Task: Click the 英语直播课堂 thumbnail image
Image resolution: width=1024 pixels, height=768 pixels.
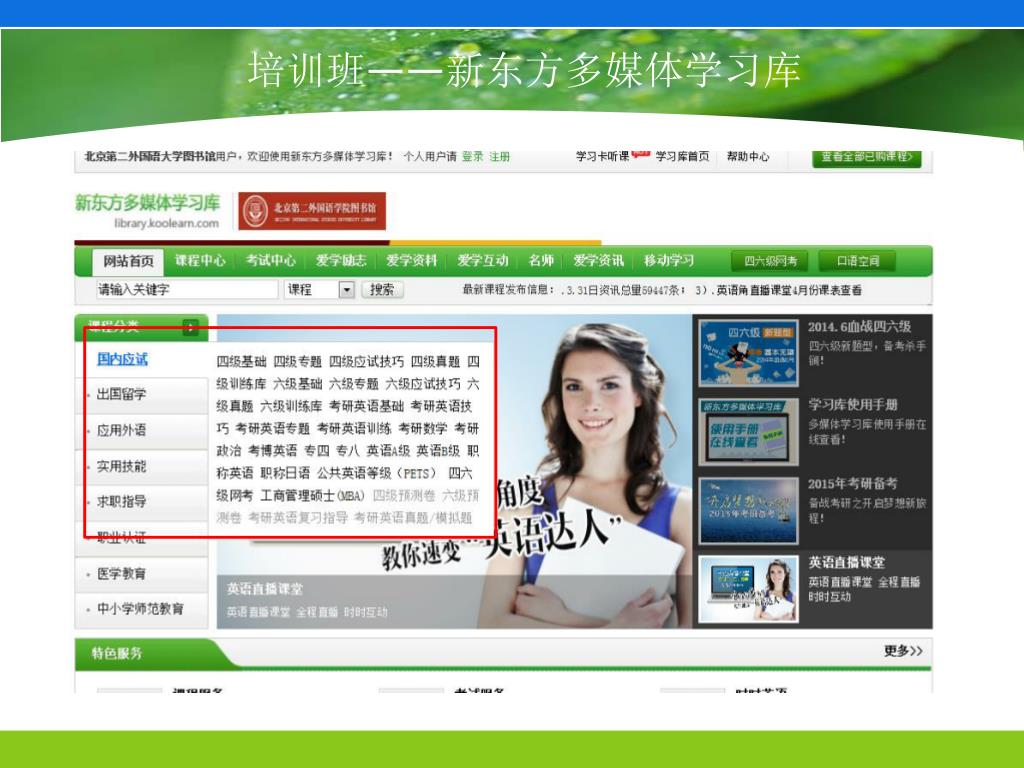Action: [x=748, y=589]
